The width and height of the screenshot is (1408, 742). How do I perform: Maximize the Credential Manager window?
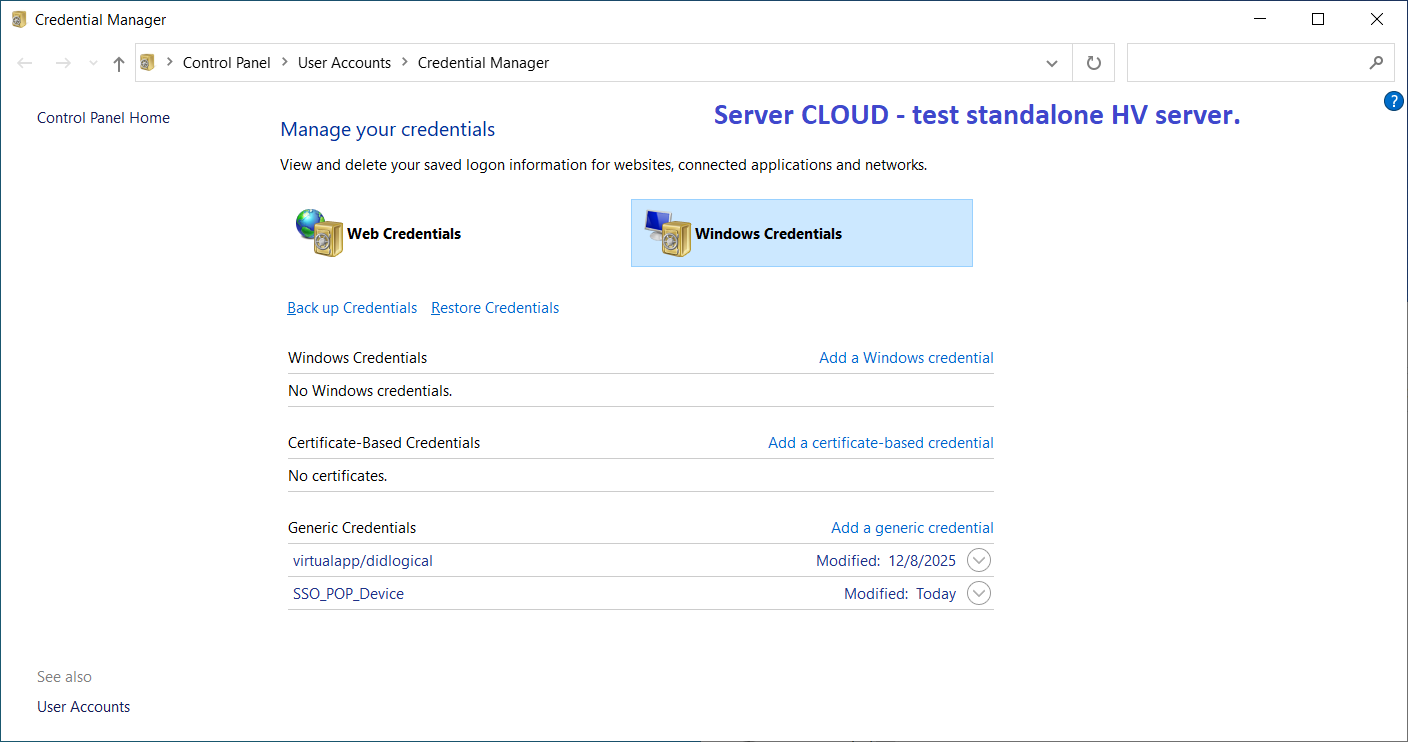point(1318,19)
